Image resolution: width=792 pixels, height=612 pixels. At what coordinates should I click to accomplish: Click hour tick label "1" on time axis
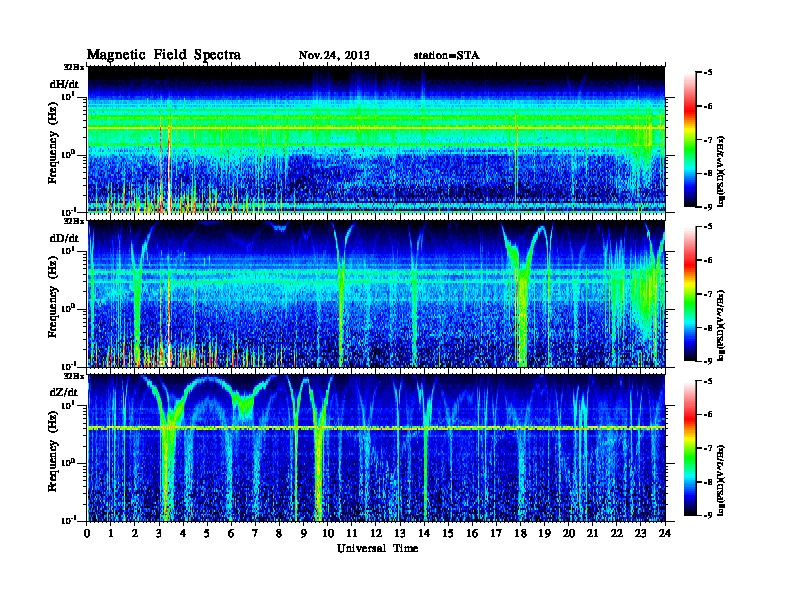[111, 533]
